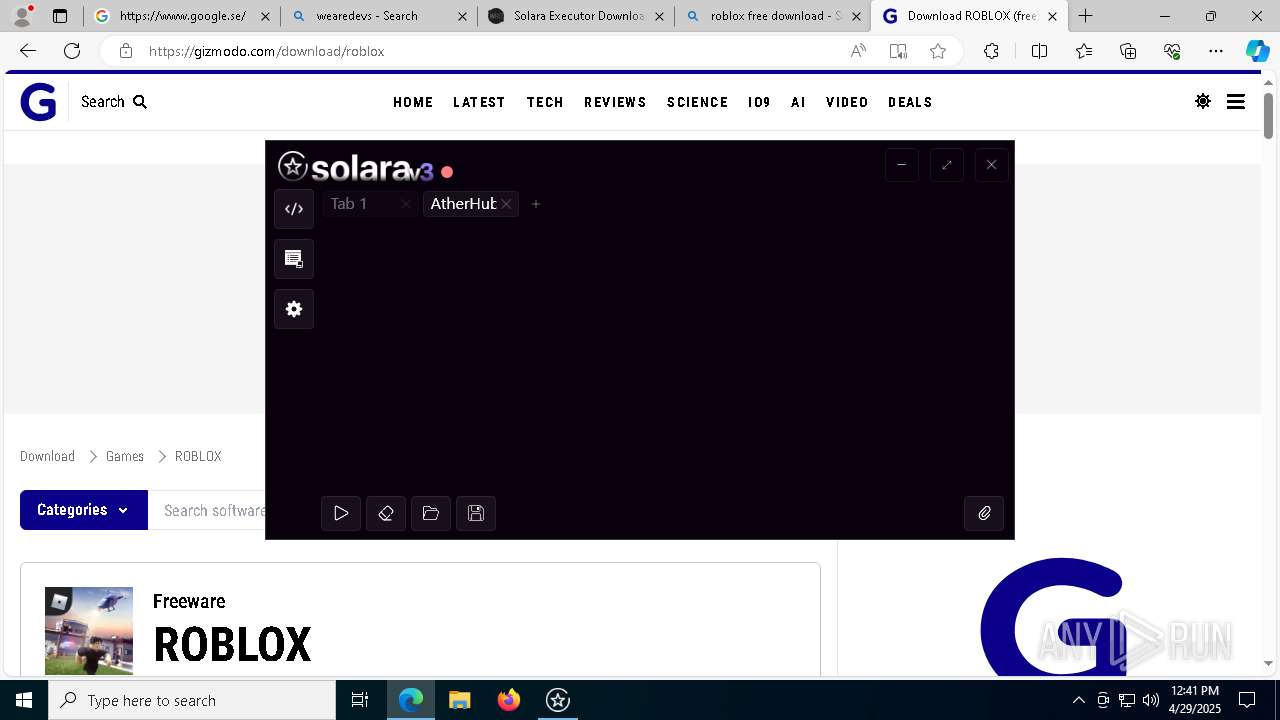Click the Read aloud icon in address bar
The height and width of the screenshot is (720, 1280).
point(858,51)
